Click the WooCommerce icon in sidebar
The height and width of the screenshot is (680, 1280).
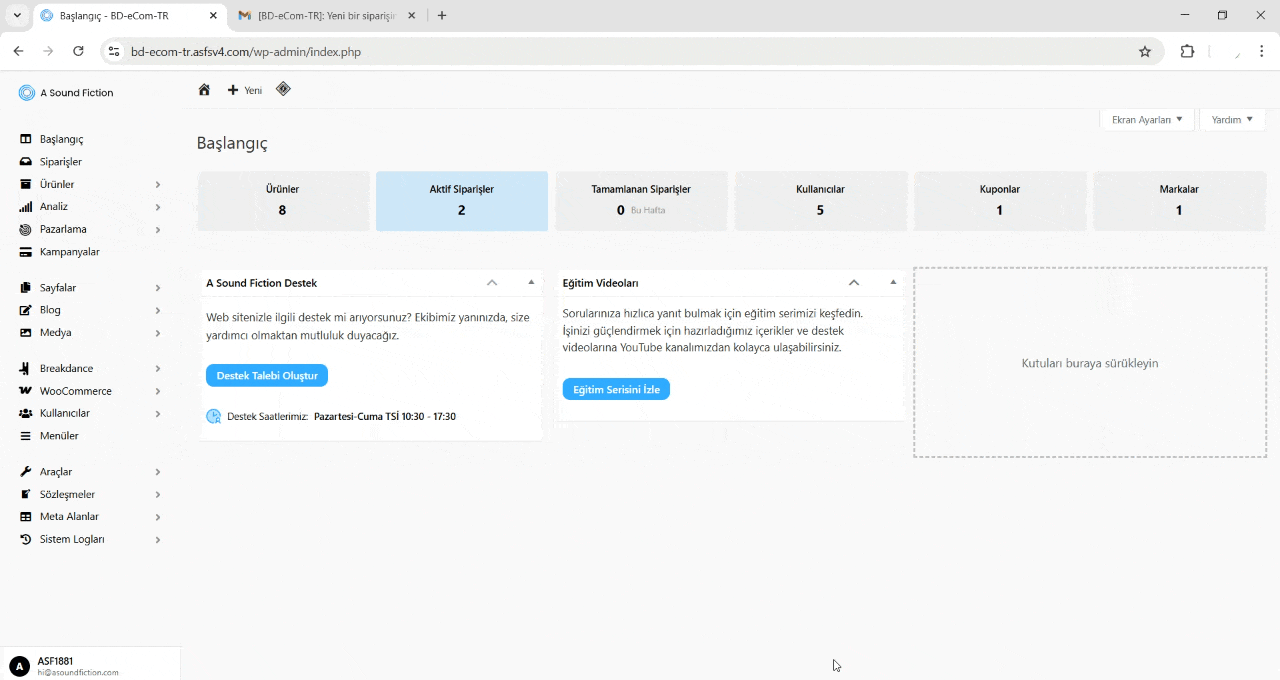click(x=24, y=390)
